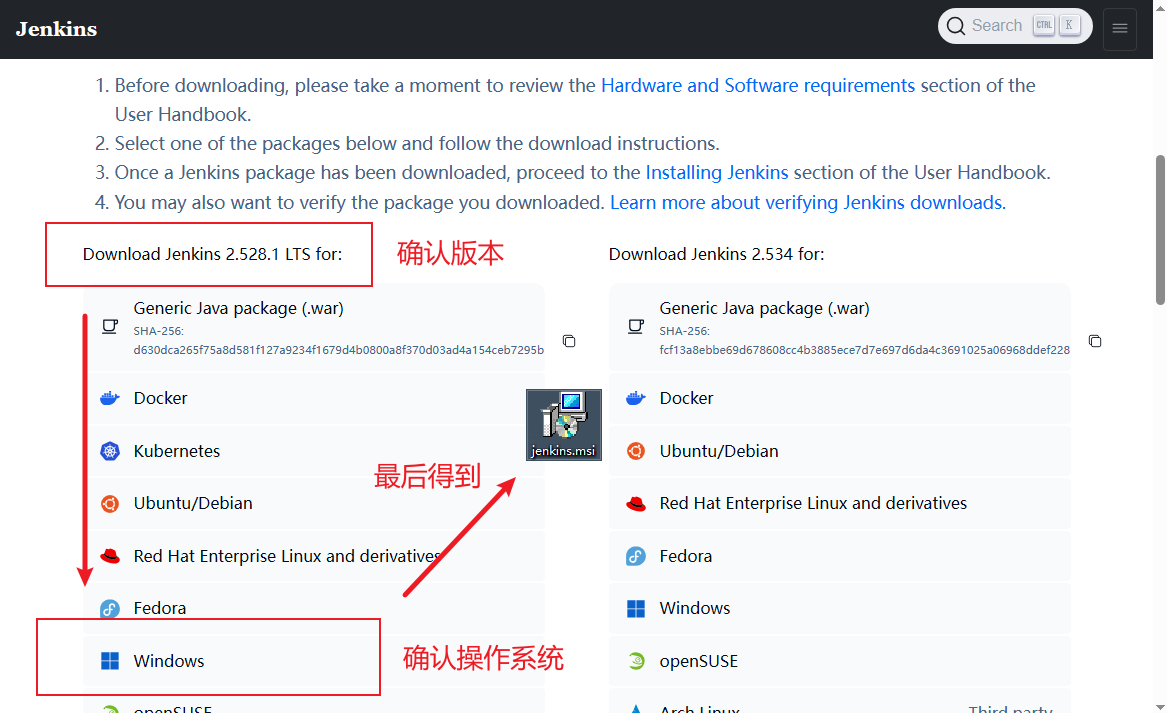Select Kubernetes download option

tap(313, 451)
